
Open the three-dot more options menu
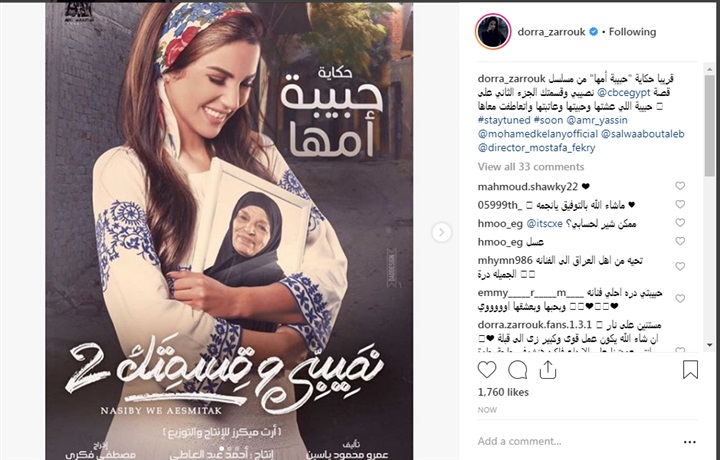click(689, 442)
